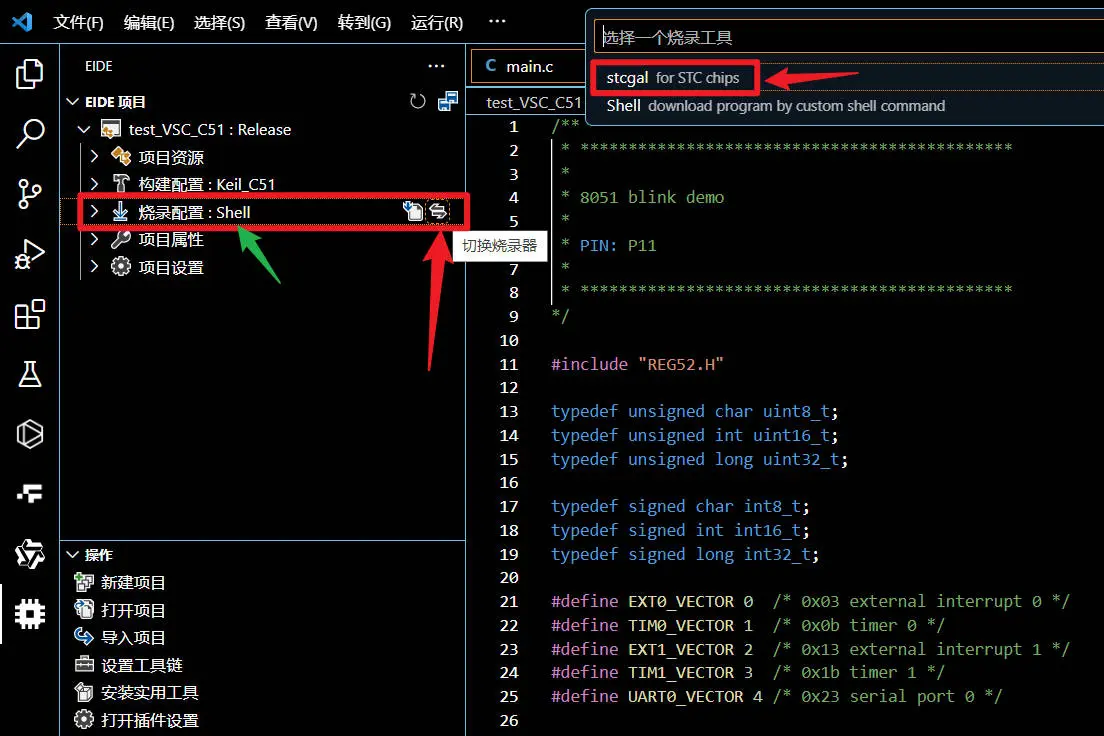Open the 文件(F) menu
The height and width of the screenshot is (736, 1104).
tap(78, 23)
